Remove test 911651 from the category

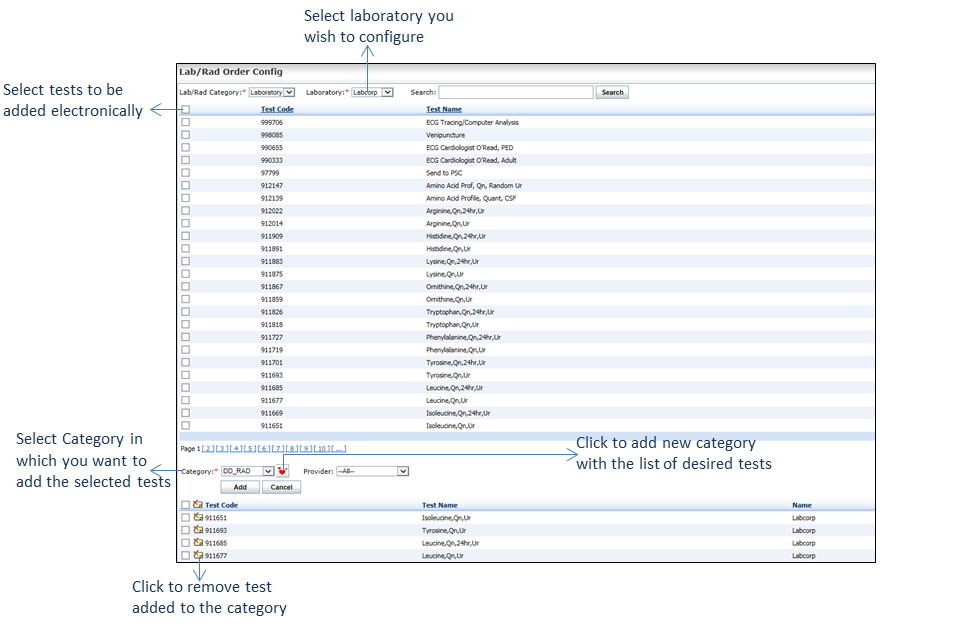198,517
